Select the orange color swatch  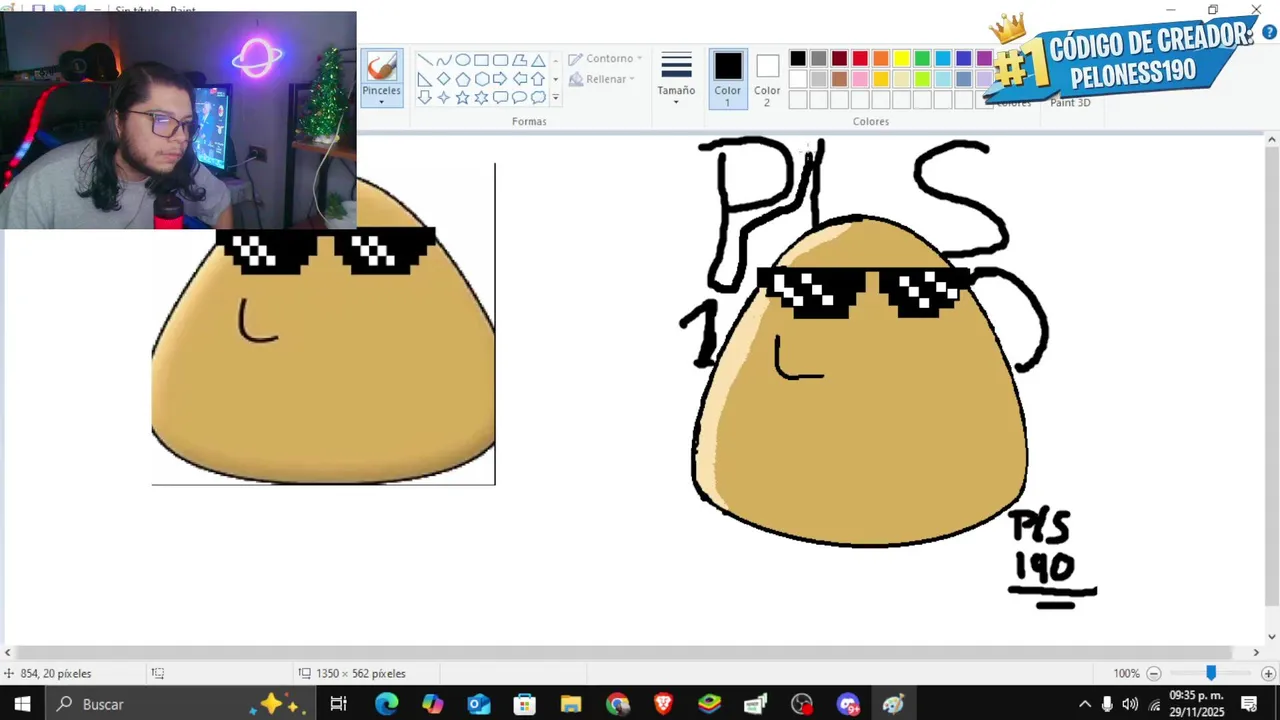click(881, 58)
